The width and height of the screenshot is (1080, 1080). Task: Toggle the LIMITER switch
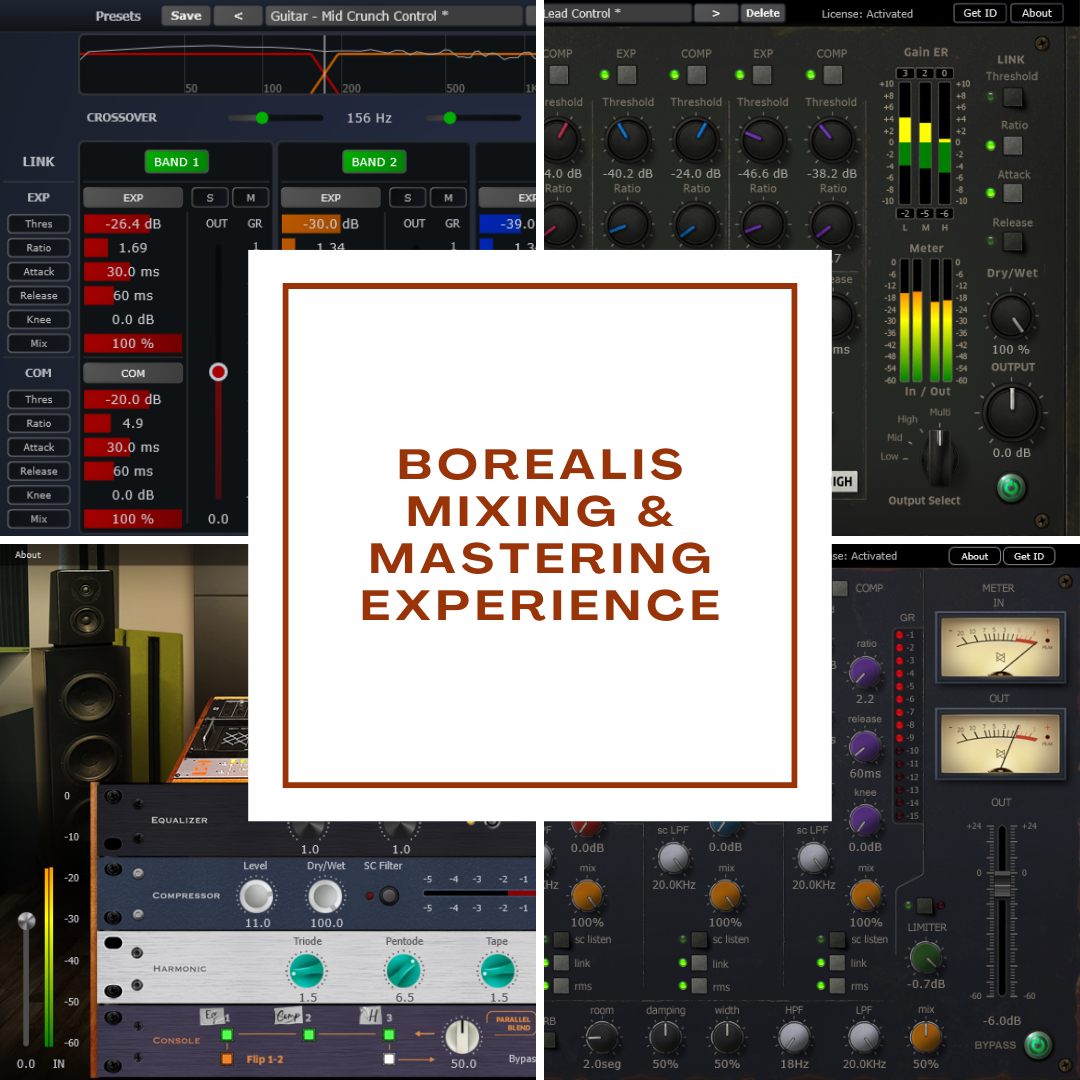[x=924, y=905]
